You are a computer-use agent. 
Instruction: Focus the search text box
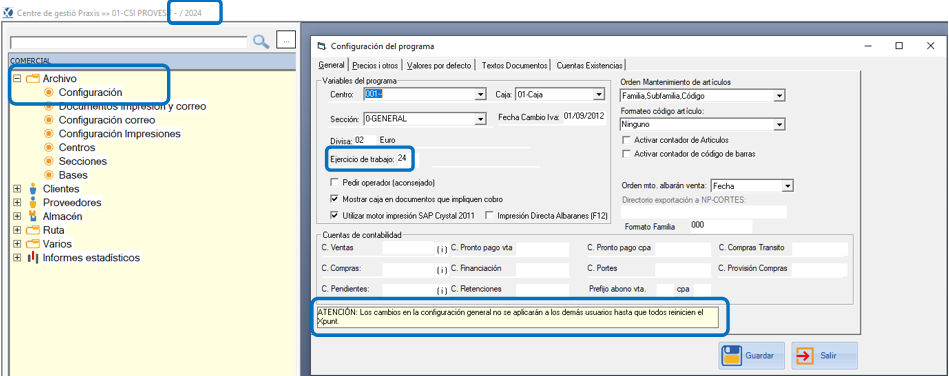[x=129, y=42]
